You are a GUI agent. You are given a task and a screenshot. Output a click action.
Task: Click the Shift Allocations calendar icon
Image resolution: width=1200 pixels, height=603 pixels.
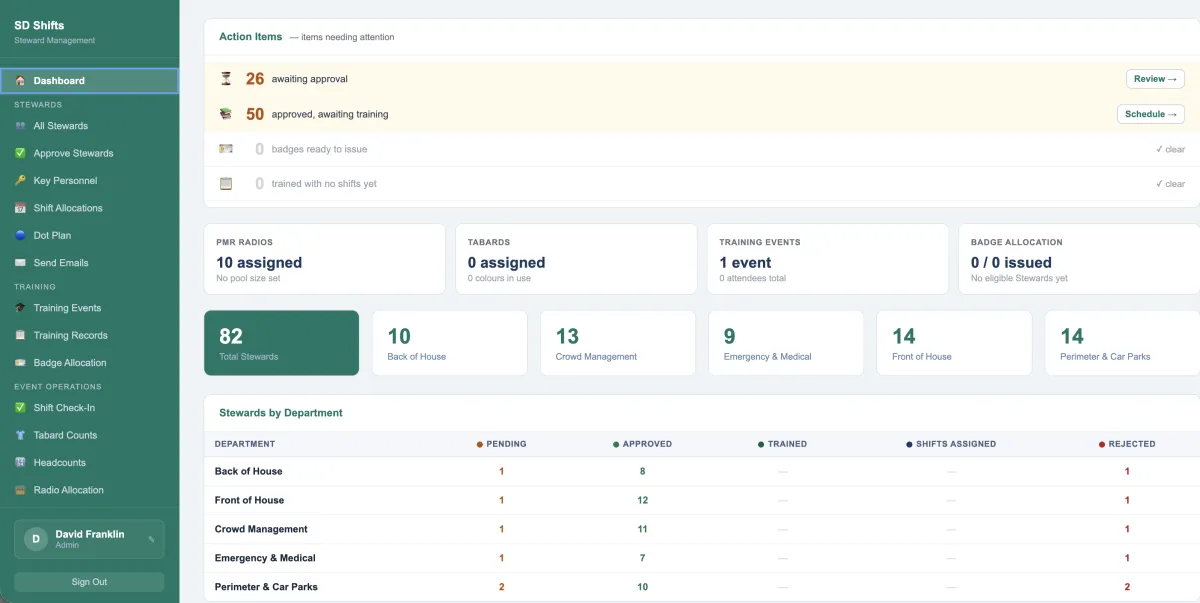[20, 208]
